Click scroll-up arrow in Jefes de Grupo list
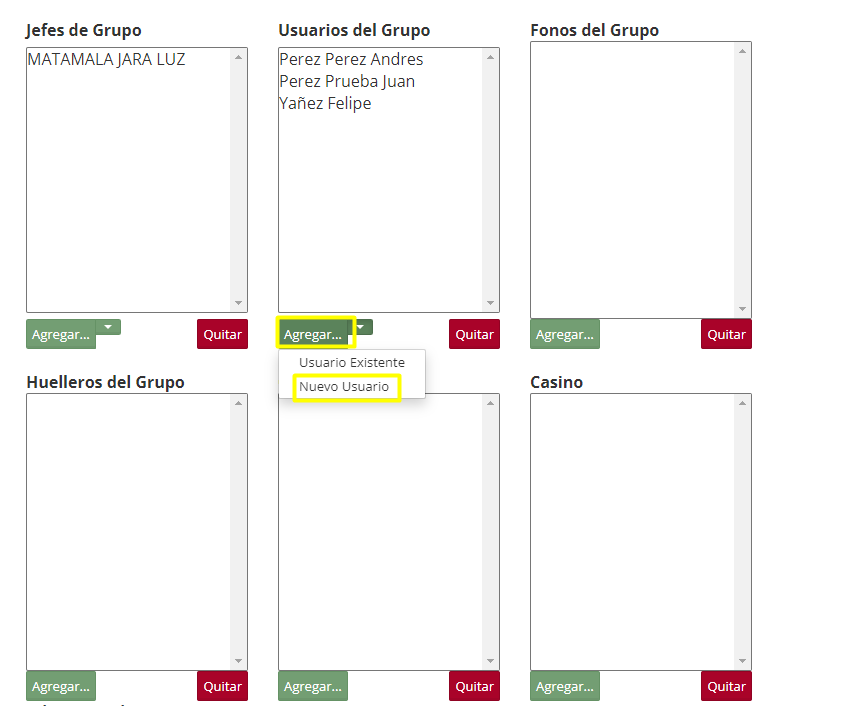 tap(238, 57)
